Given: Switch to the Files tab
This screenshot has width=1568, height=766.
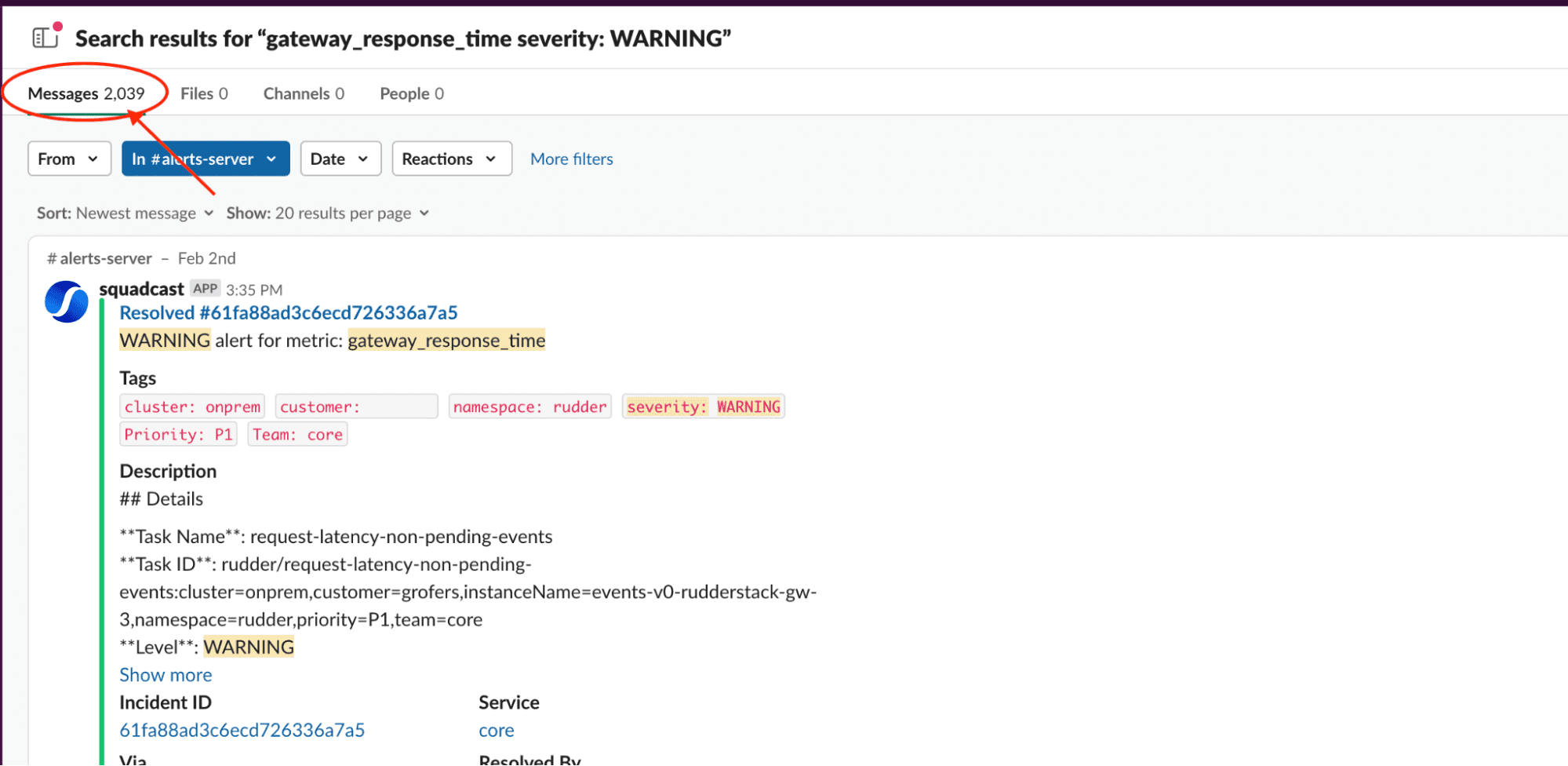Looking at the screenshot, I should [204, 93].
